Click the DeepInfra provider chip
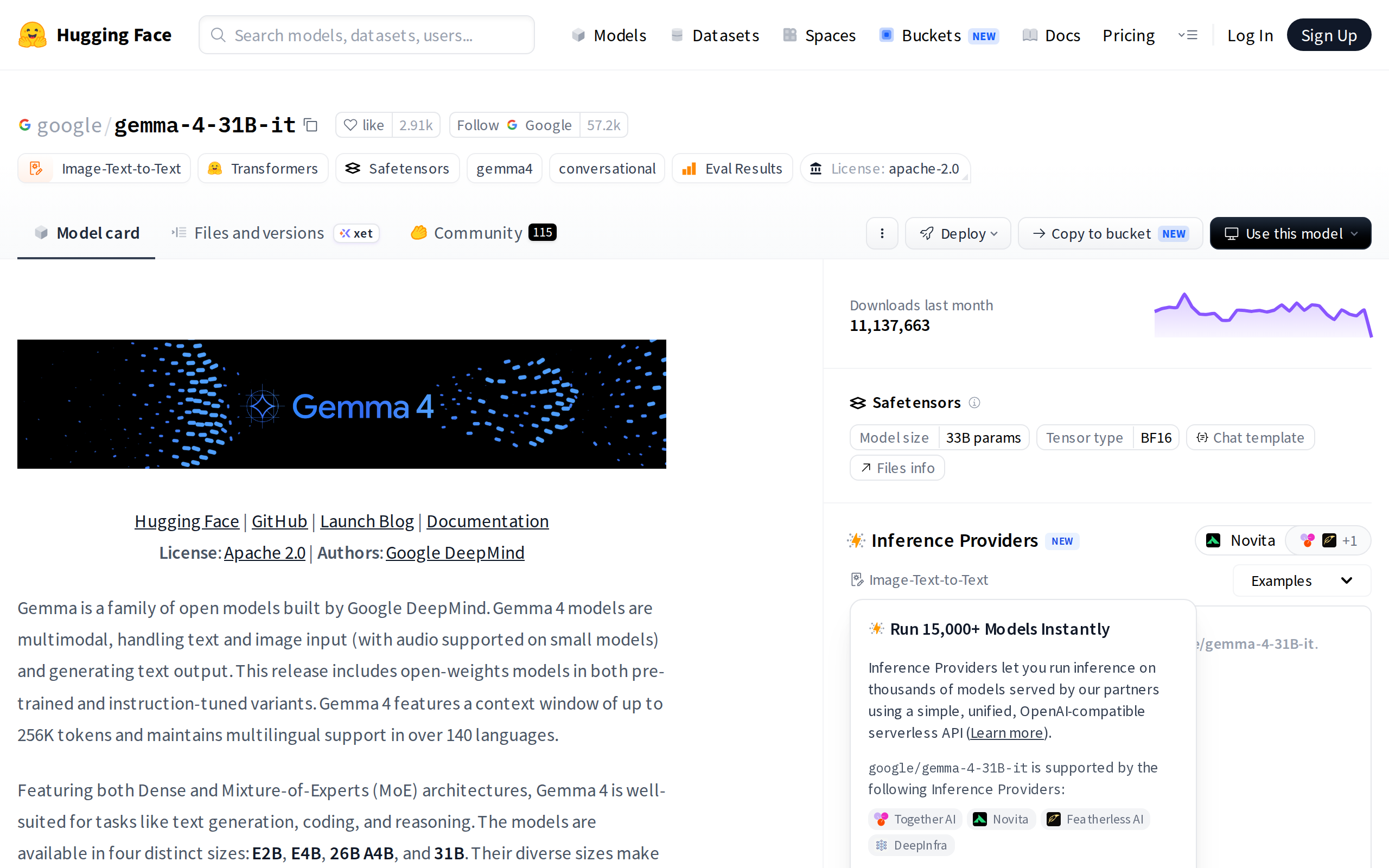 pos(912,845)
